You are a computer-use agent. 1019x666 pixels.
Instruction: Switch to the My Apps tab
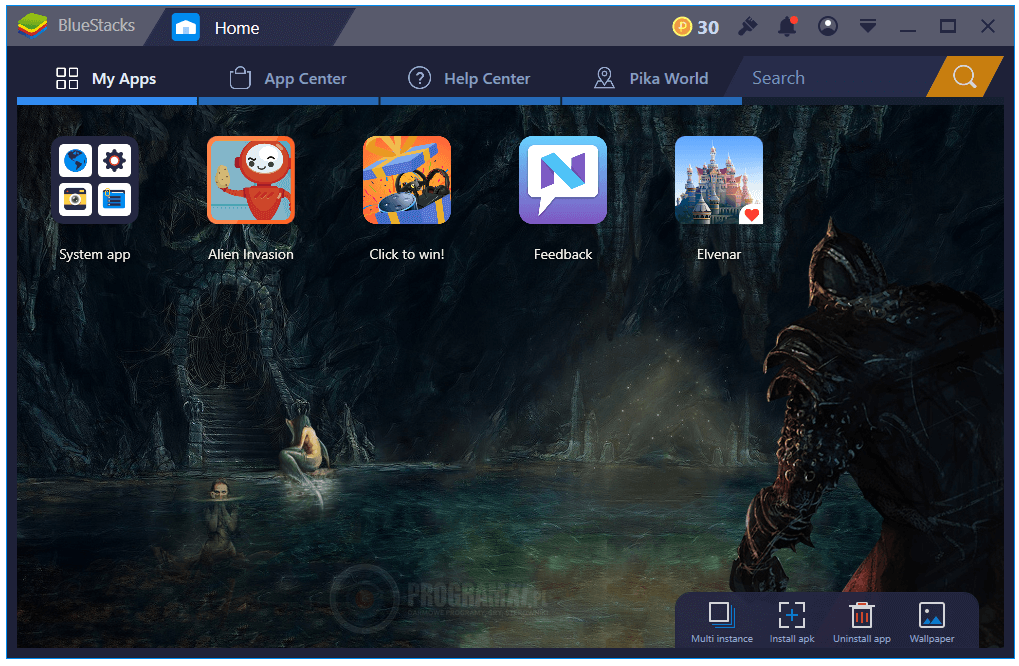click(x=107, y=78)
